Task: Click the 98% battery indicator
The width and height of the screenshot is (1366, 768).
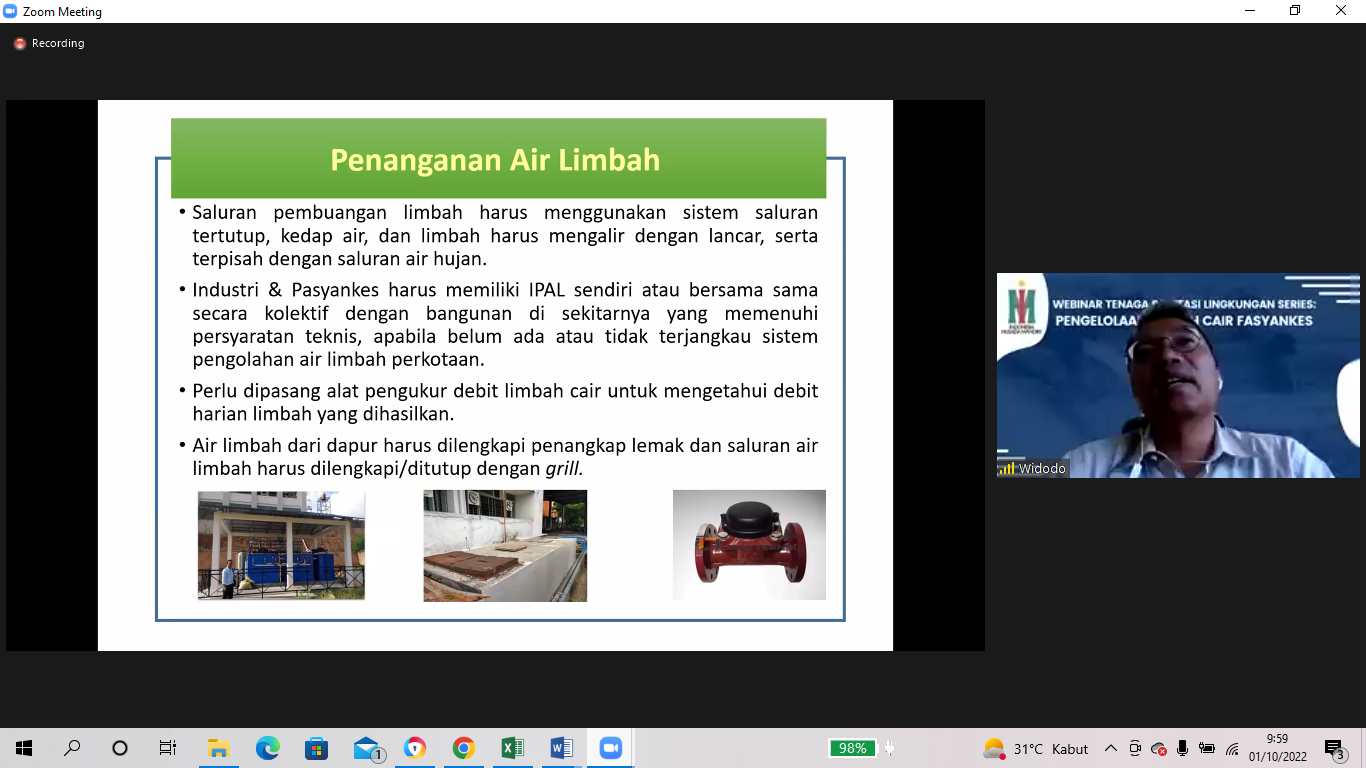Action: (853, 748)
